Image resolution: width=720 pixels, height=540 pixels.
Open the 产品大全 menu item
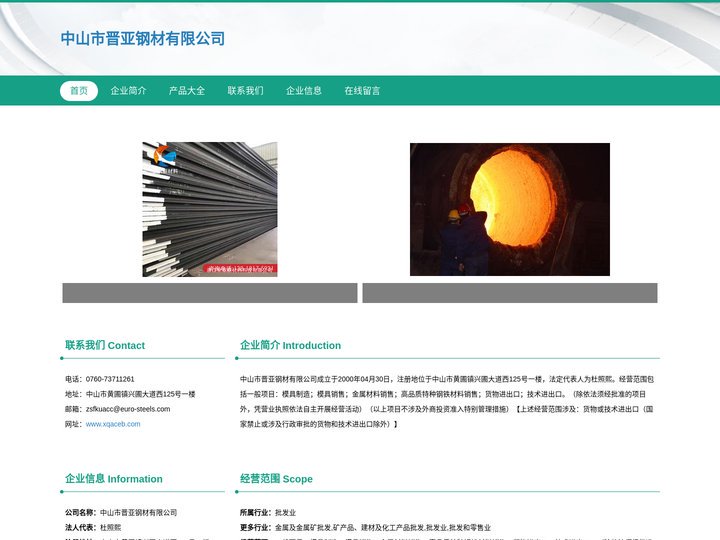[186, 90]
